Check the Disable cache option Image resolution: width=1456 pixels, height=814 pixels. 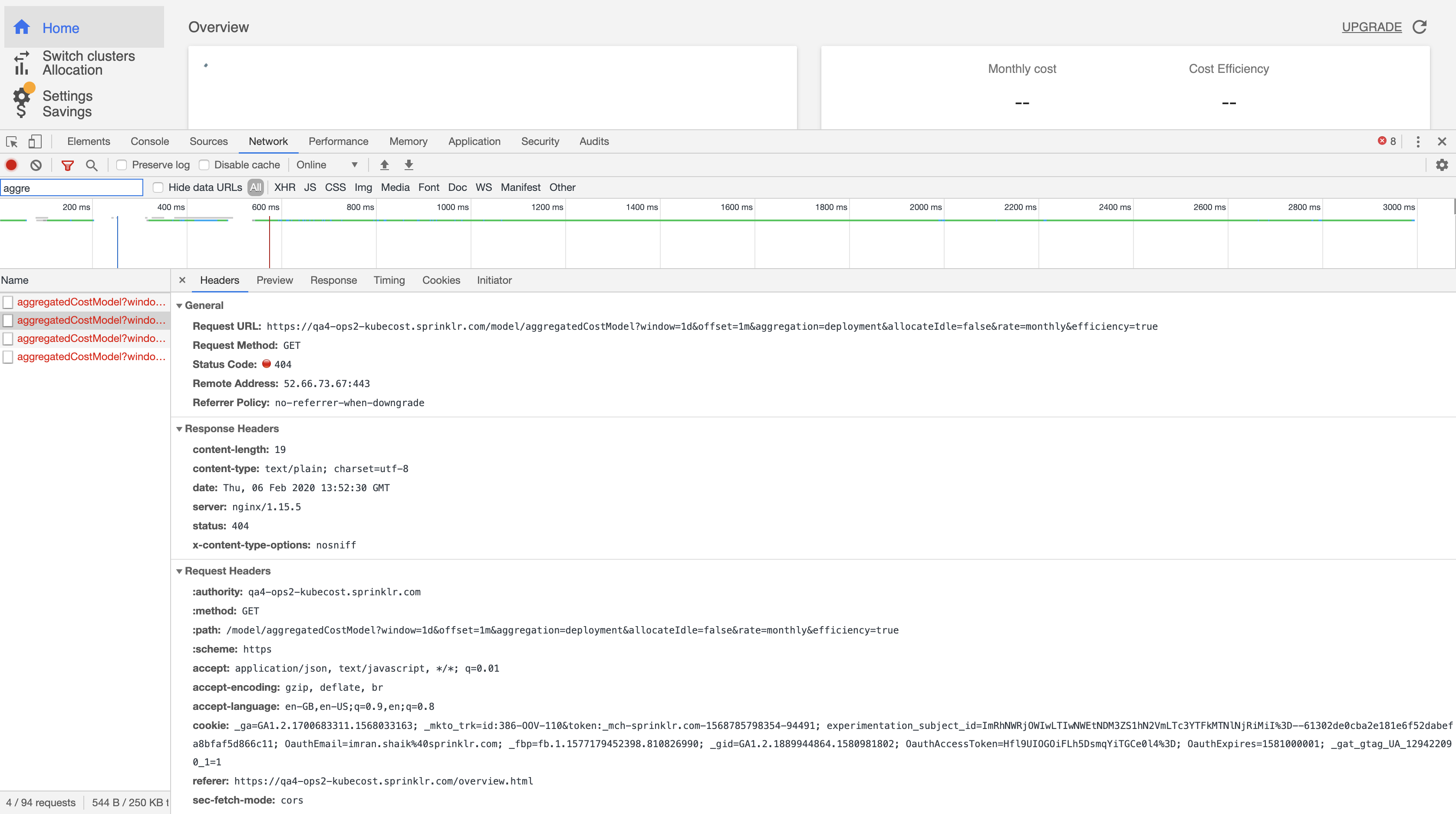point(204,164)
